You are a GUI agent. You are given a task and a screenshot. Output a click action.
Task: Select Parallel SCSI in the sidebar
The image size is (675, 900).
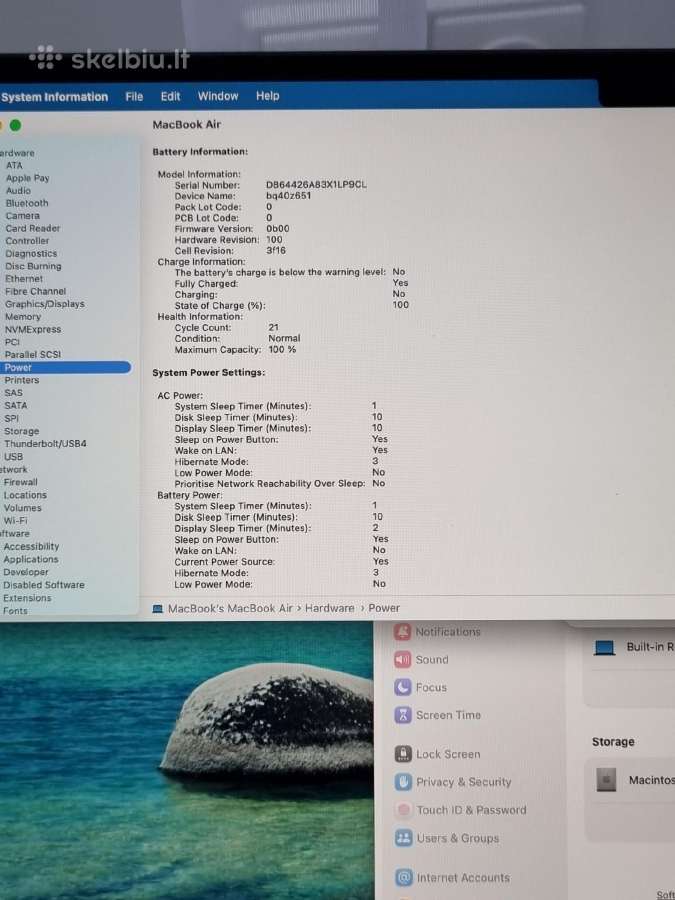[x=33, y=355]
